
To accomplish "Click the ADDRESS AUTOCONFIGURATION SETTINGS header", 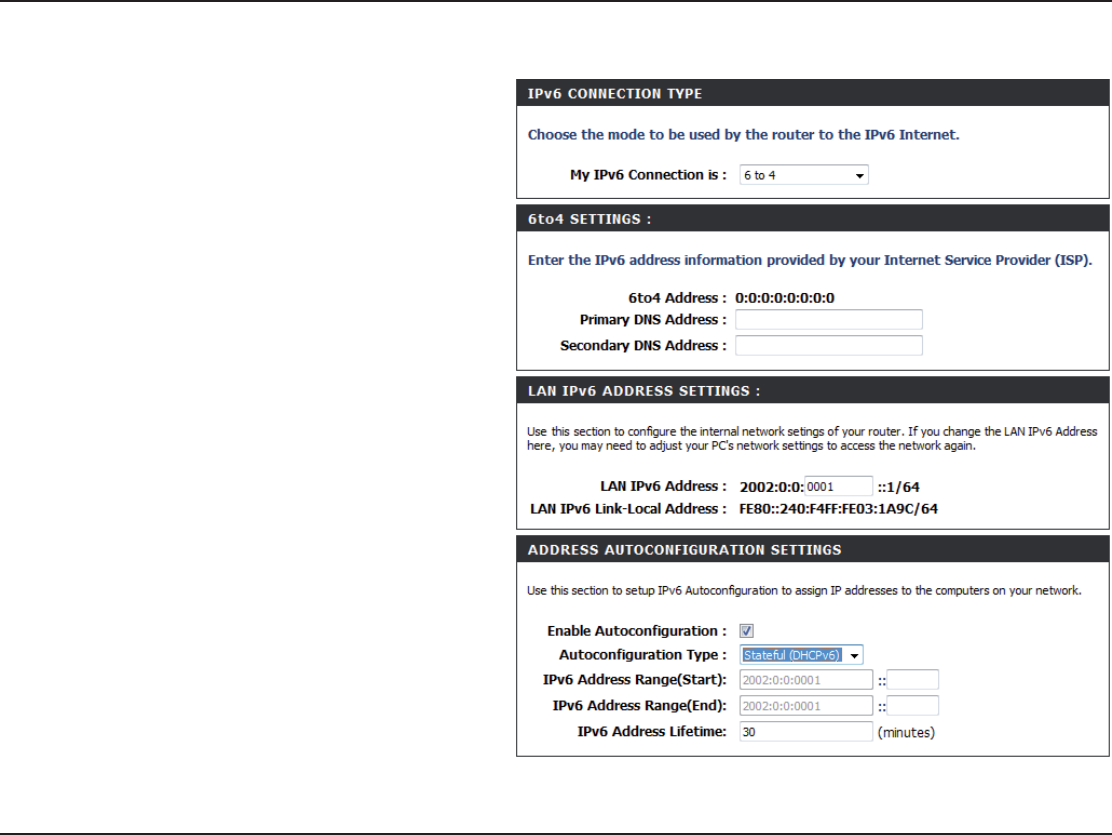I will pyautogui.click(x=813, y=550).
